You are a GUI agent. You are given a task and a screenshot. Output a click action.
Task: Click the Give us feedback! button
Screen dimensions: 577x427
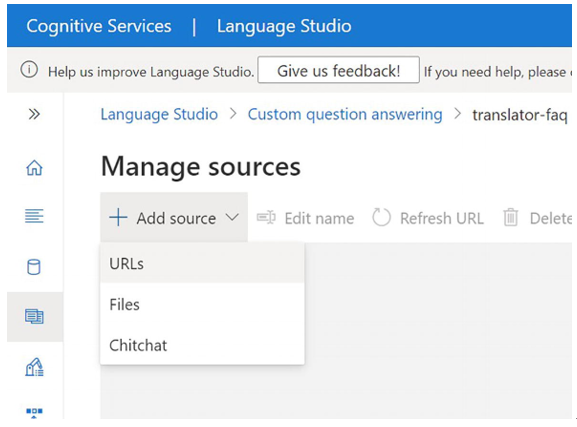pyautogui.click(x=338, y=70)
